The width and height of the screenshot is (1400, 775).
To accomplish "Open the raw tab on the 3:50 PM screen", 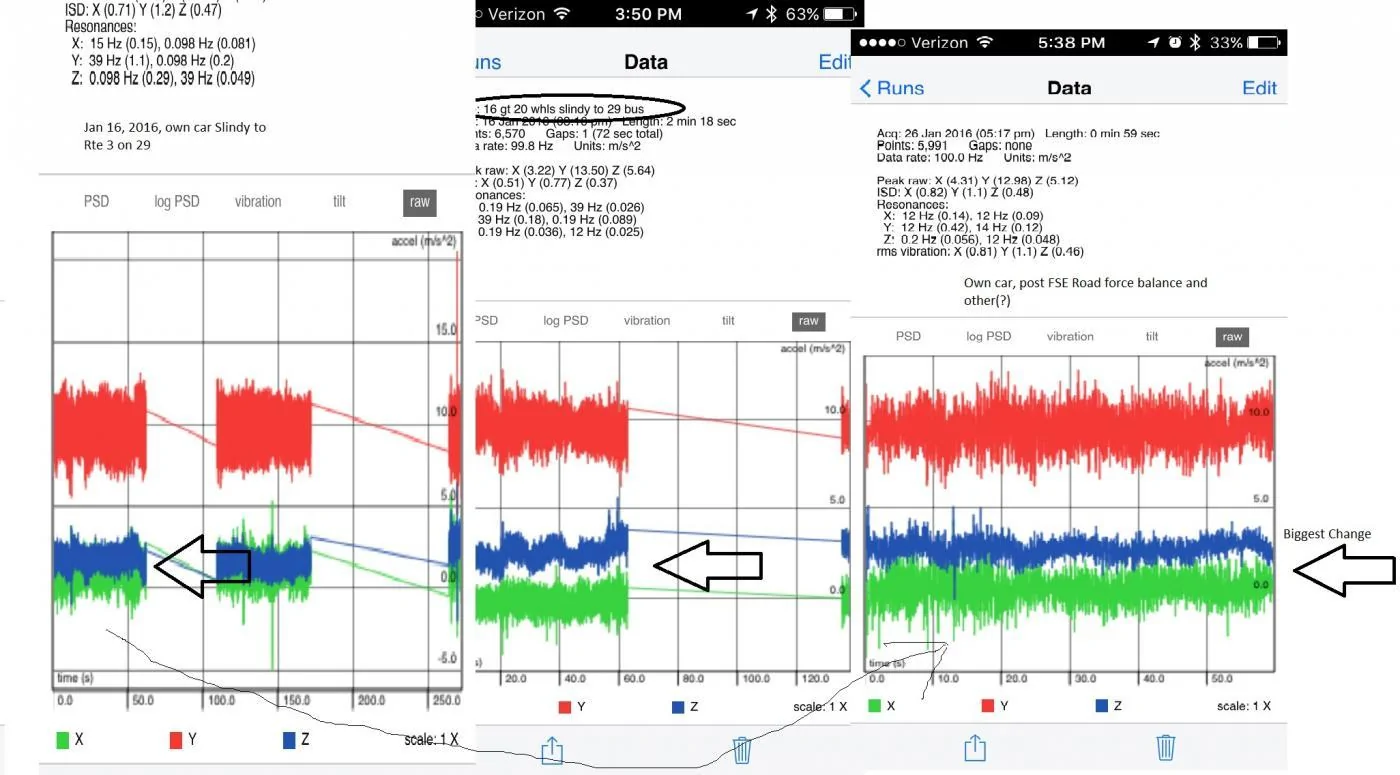I will (808, 321).
